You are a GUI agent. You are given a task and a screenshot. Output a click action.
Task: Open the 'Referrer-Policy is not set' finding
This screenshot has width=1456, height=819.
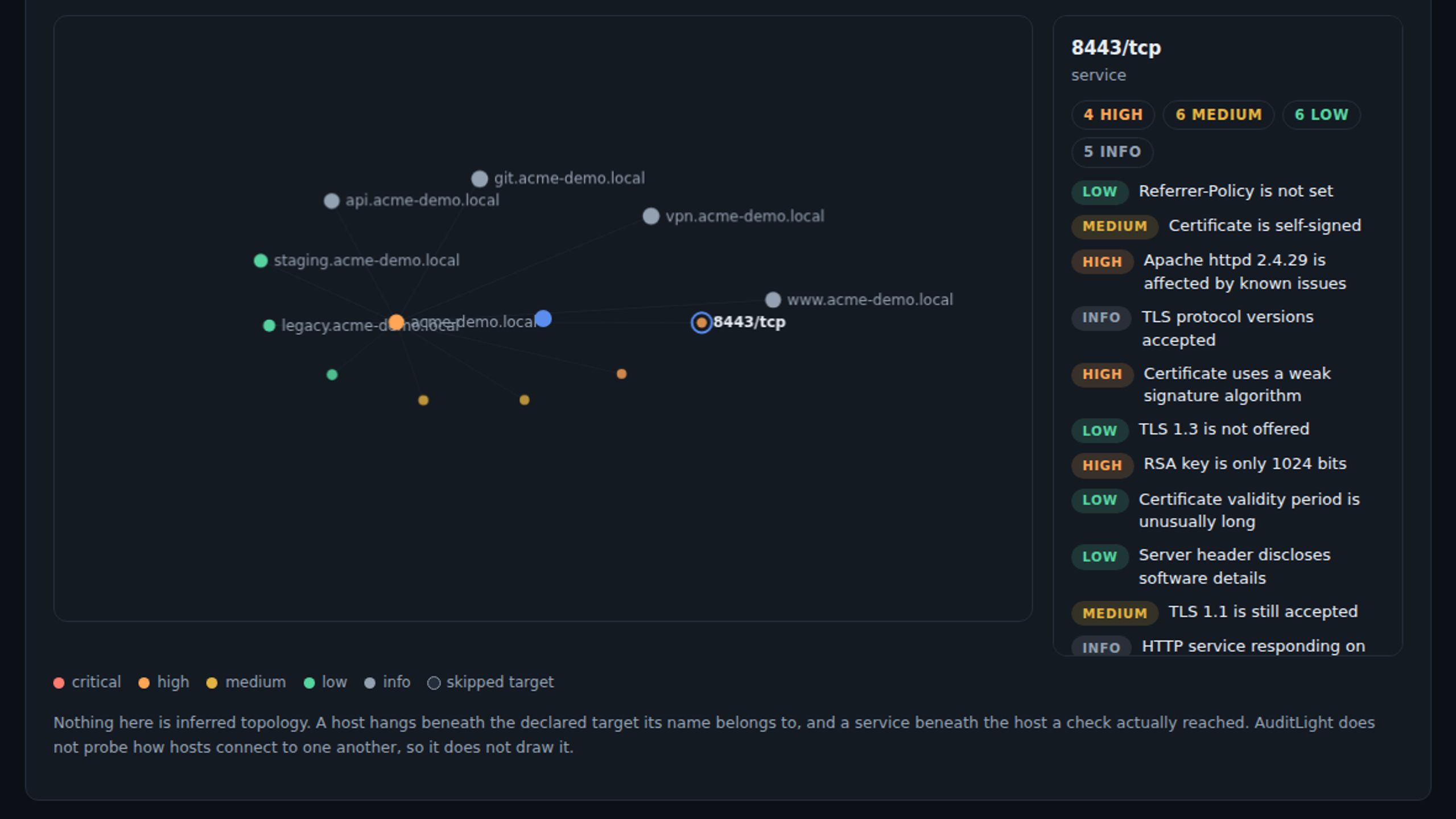coord(1228,191)
